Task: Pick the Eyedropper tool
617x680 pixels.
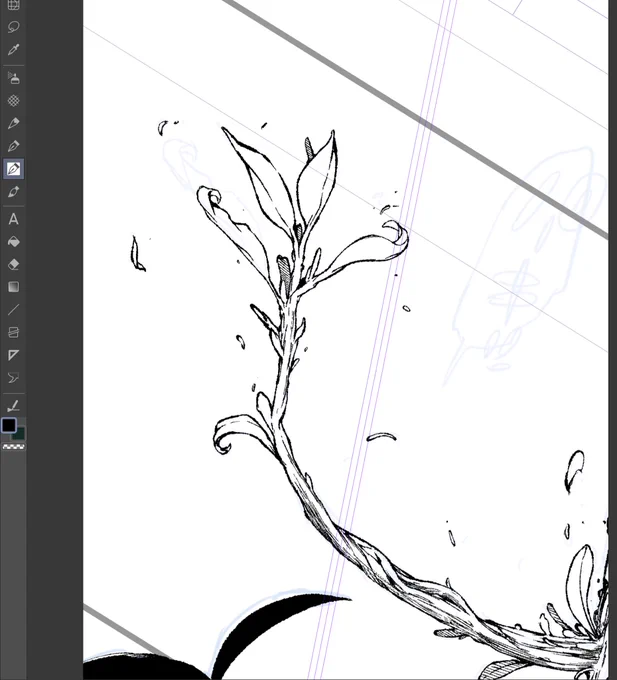Action: pyautogui.click(x=13, y=49)
